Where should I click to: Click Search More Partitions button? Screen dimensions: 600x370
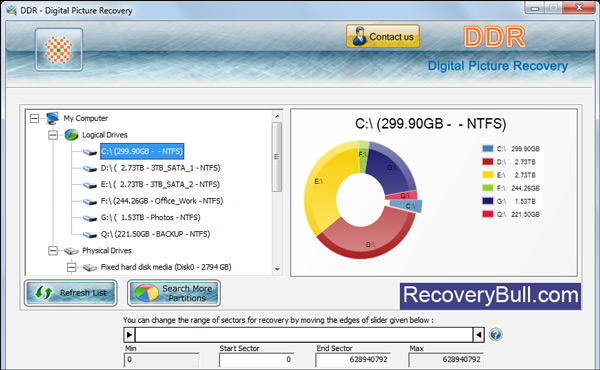tap(174, 293)
